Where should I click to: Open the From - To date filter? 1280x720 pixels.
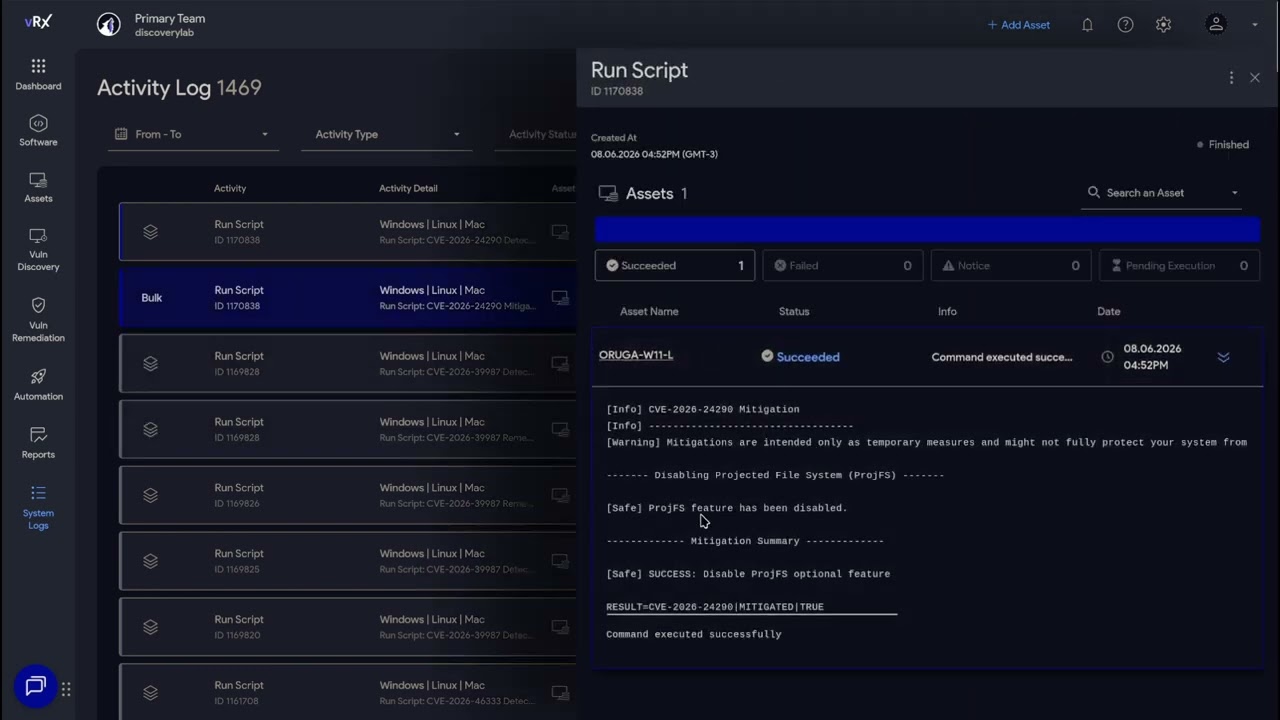click(192, 134)
